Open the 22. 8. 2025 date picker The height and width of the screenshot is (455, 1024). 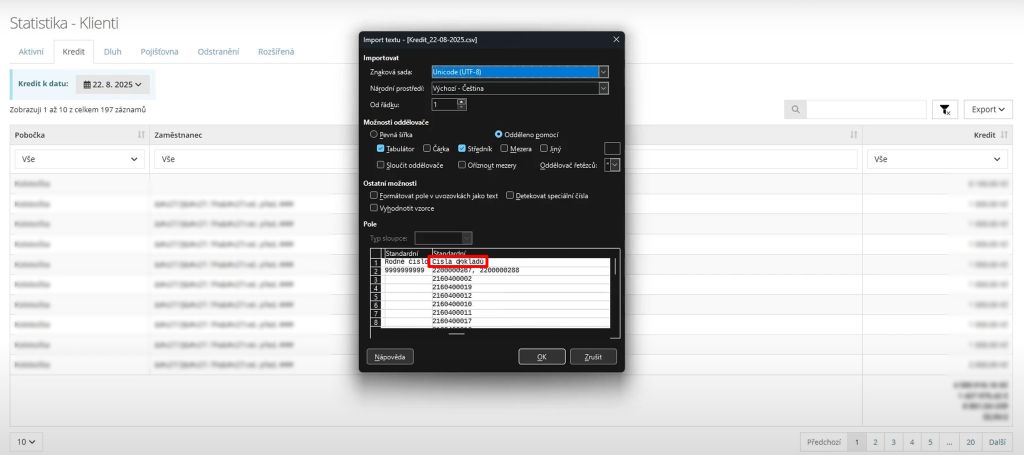[112, 85]
